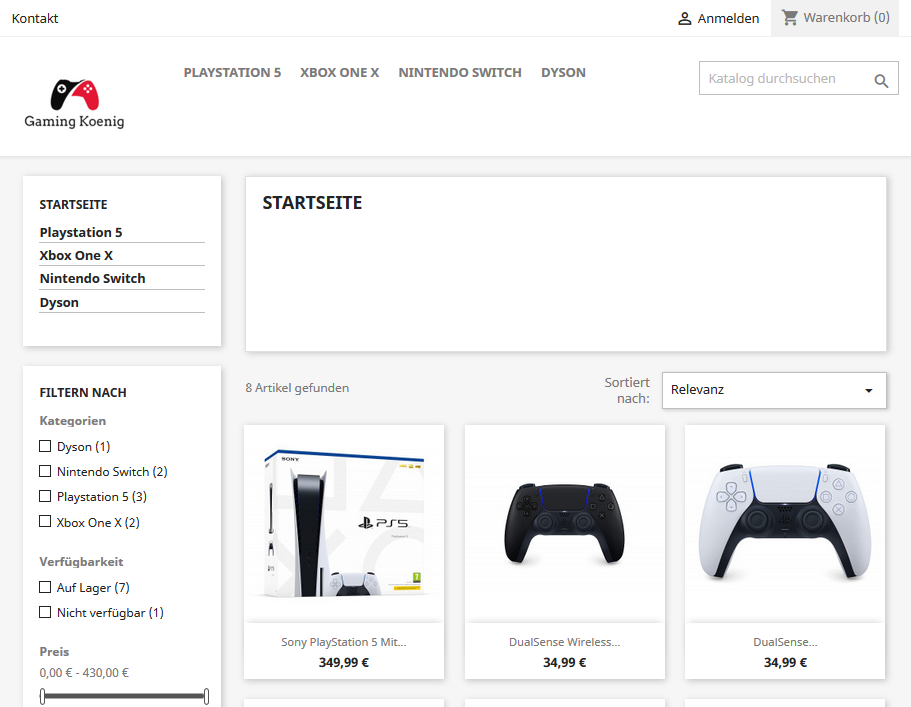
Task: Enable the Playstation 5 category filter
Action: (45, 496)
